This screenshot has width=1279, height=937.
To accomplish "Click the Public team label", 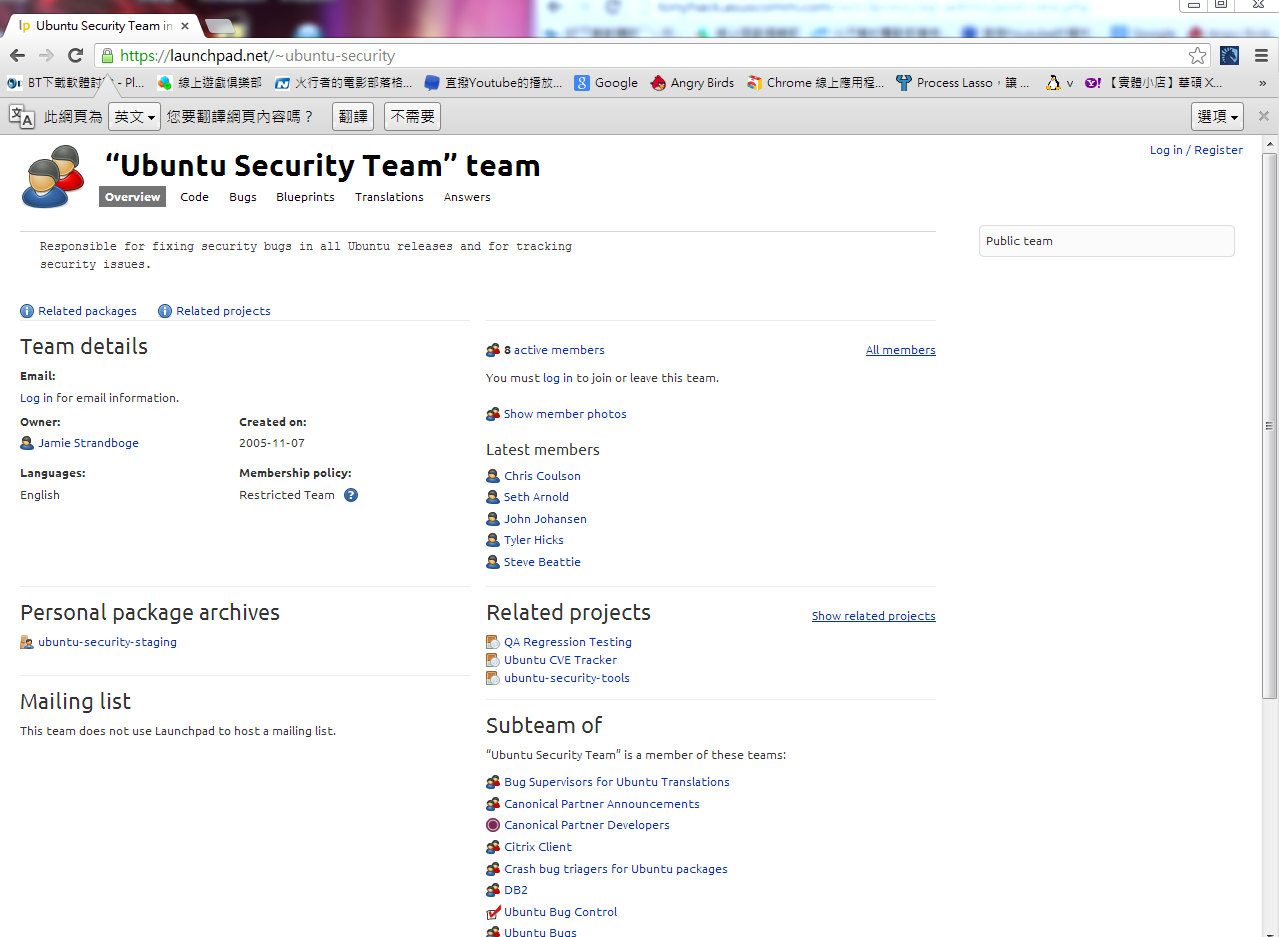I will [x=1019, y=241].
